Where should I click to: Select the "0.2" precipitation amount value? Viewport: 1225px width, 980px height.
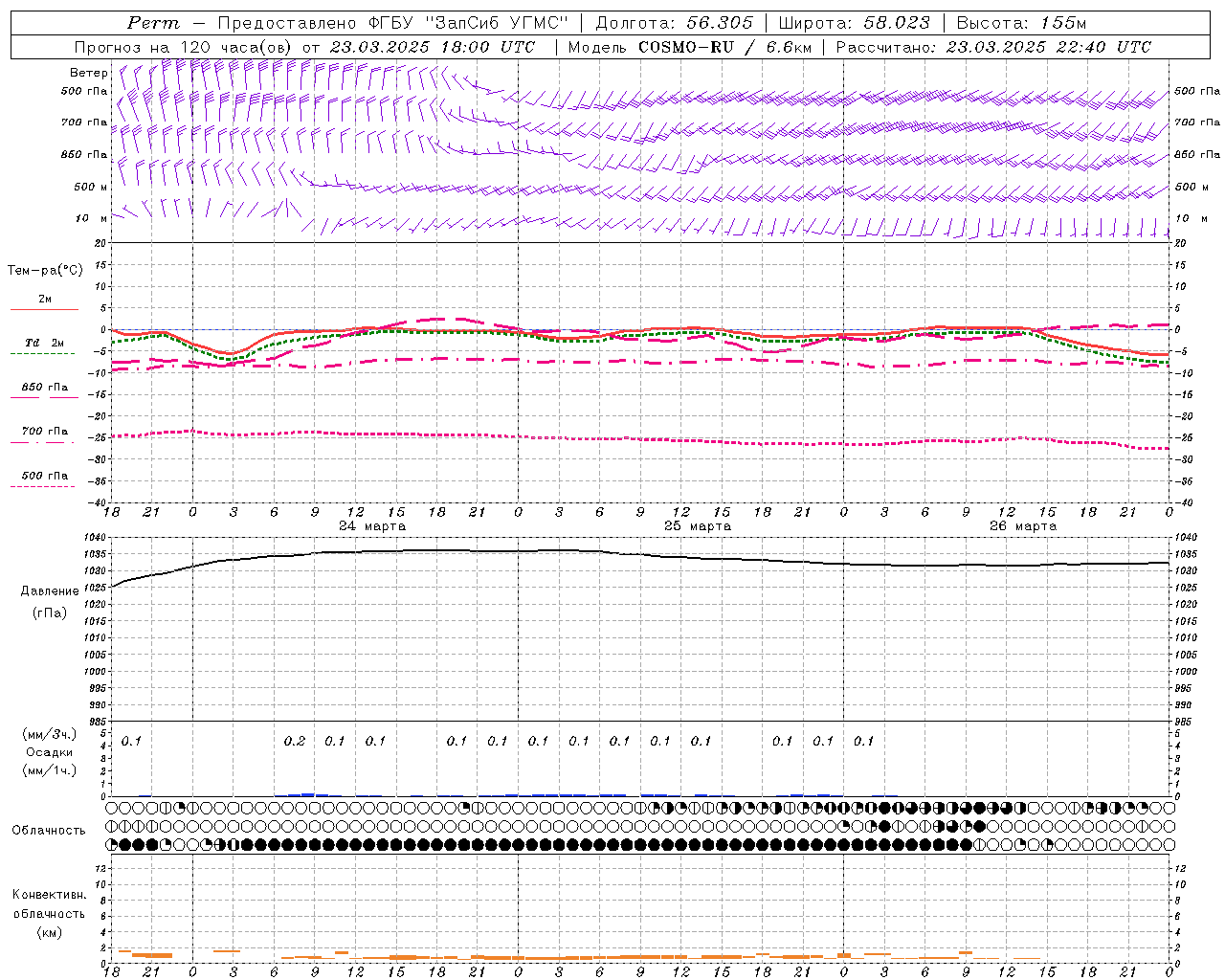pyautogui.click(x=295, y=741)
